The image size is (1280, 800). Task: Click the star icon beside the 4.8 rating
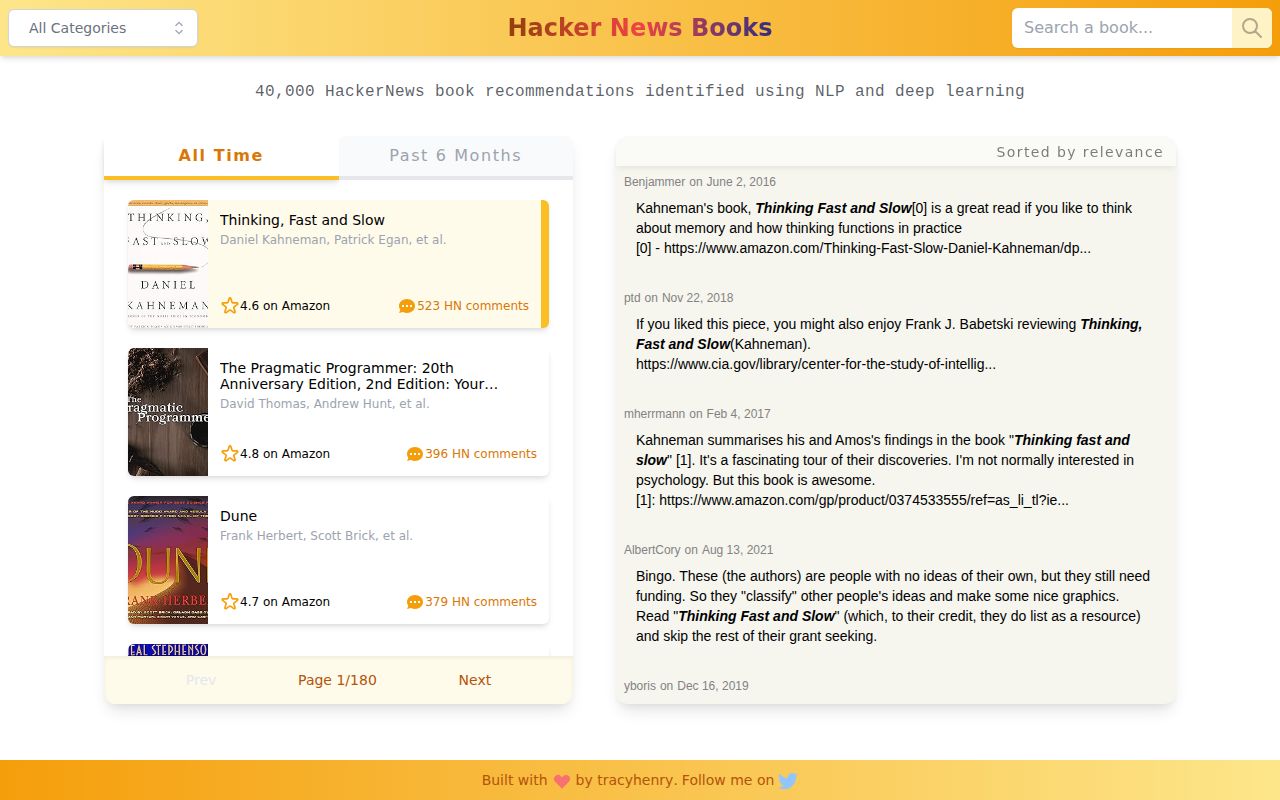click(229, 454)
